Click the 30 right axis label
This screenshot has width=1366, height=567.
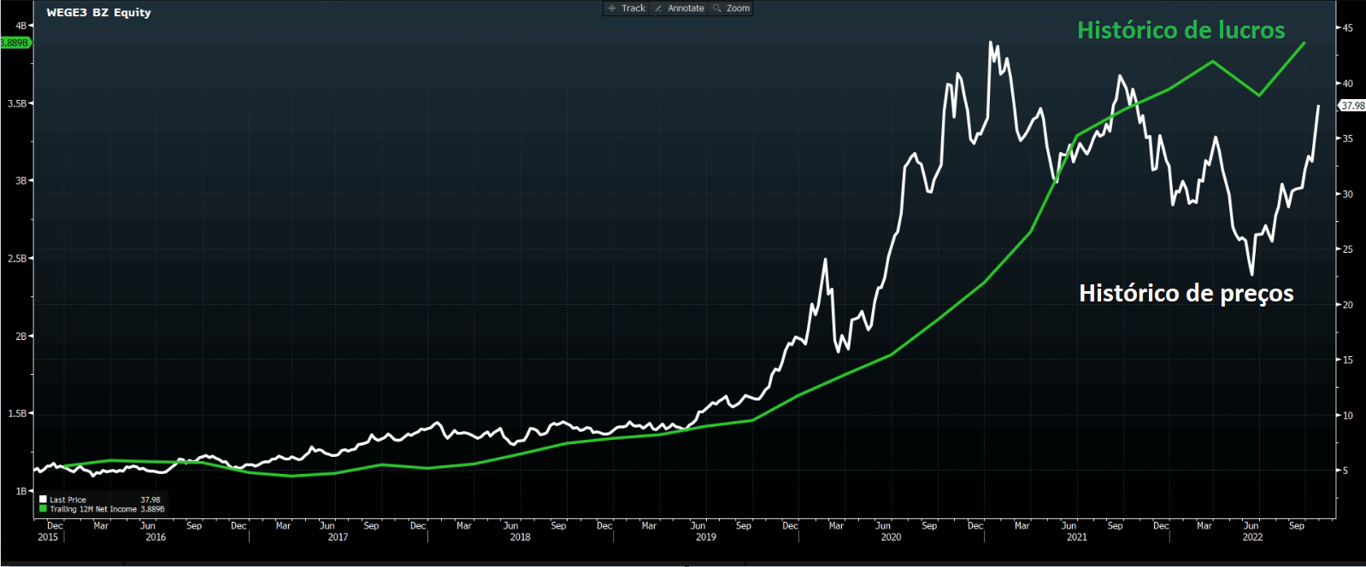click(x=1350, y=195)
